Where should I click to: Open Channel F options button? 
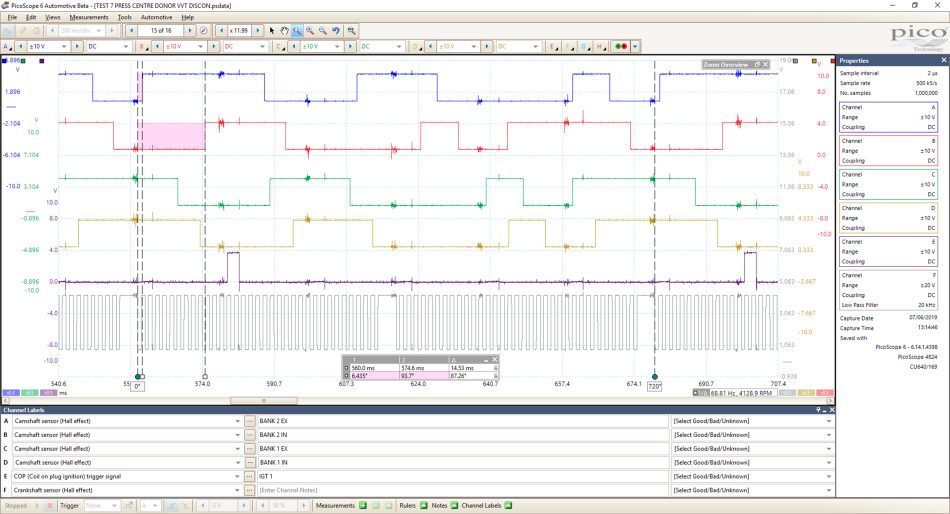(568, 46)
